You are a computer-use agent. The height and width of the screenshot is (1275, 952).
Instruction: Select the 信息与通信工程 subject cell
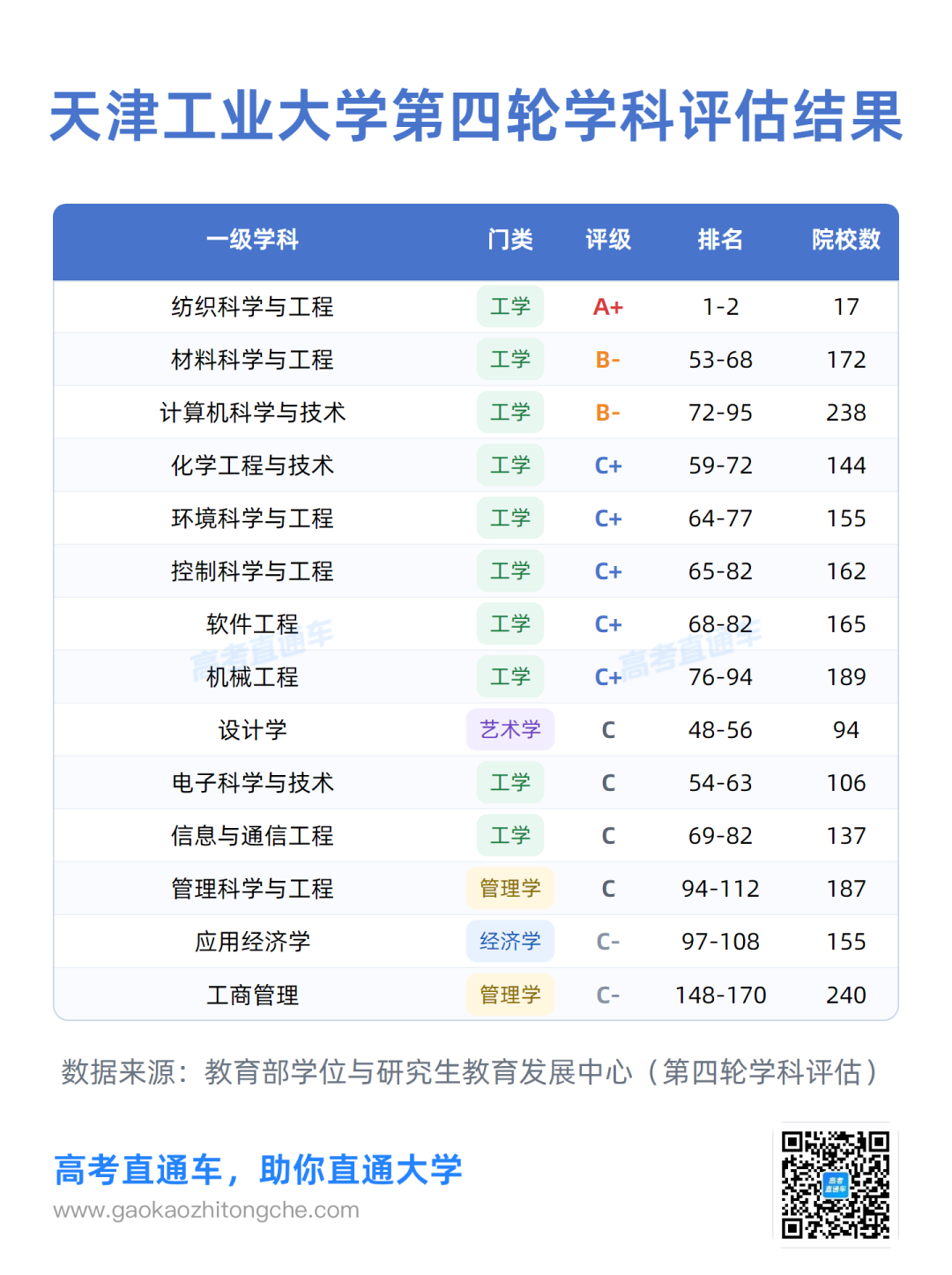point(252,836)
